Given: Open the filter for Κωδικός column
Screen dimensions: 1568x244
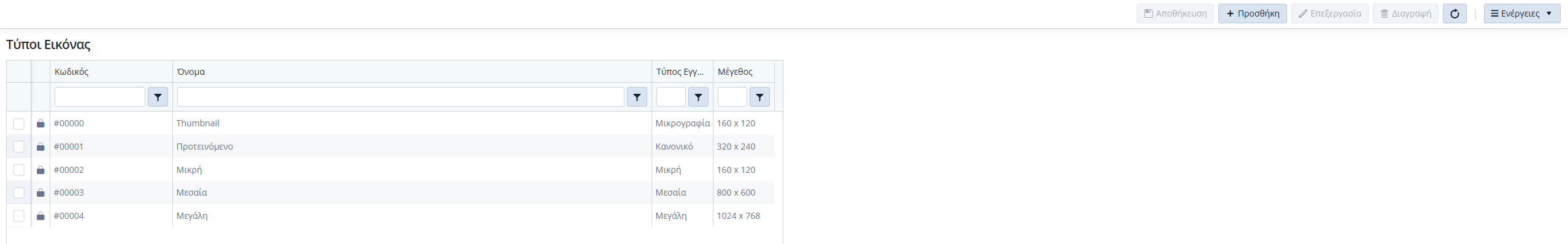Looking at the screenshot, I should click(158, 97).
